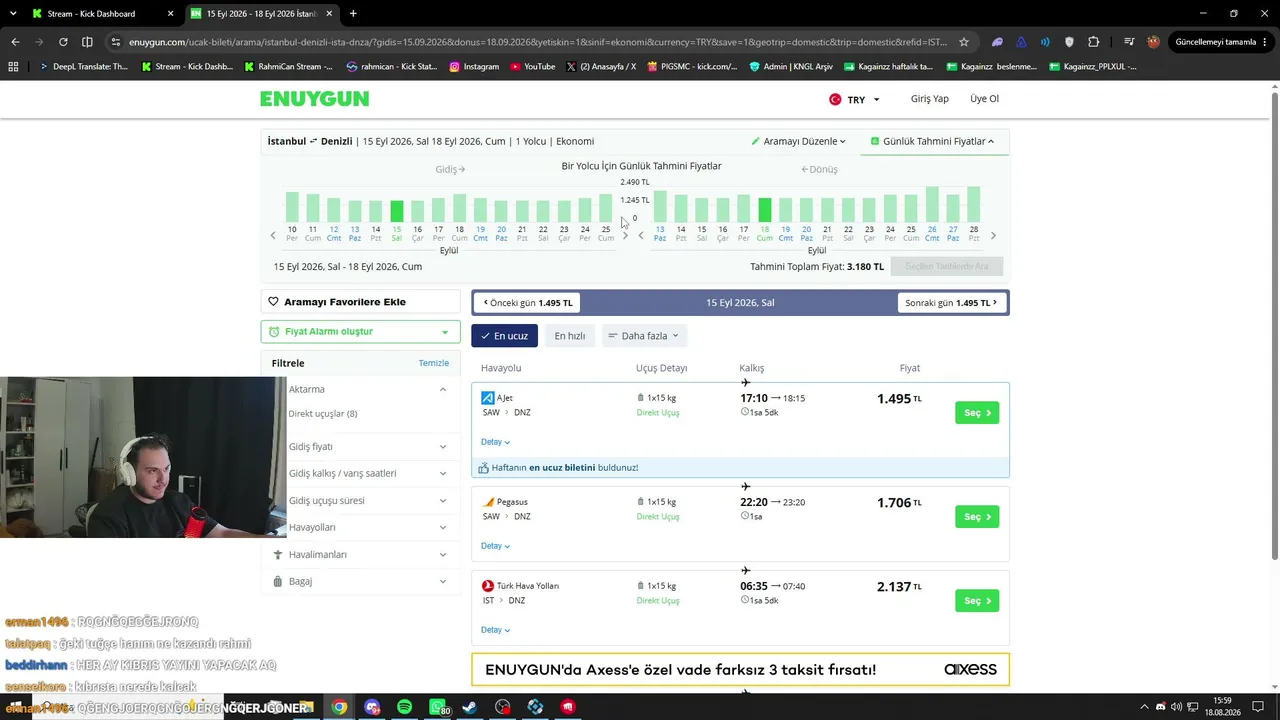Click the luggage icon next to Bagaj filter
Image resolution: width=1280 pixels, height=720 pixels.
coord(278,581)
